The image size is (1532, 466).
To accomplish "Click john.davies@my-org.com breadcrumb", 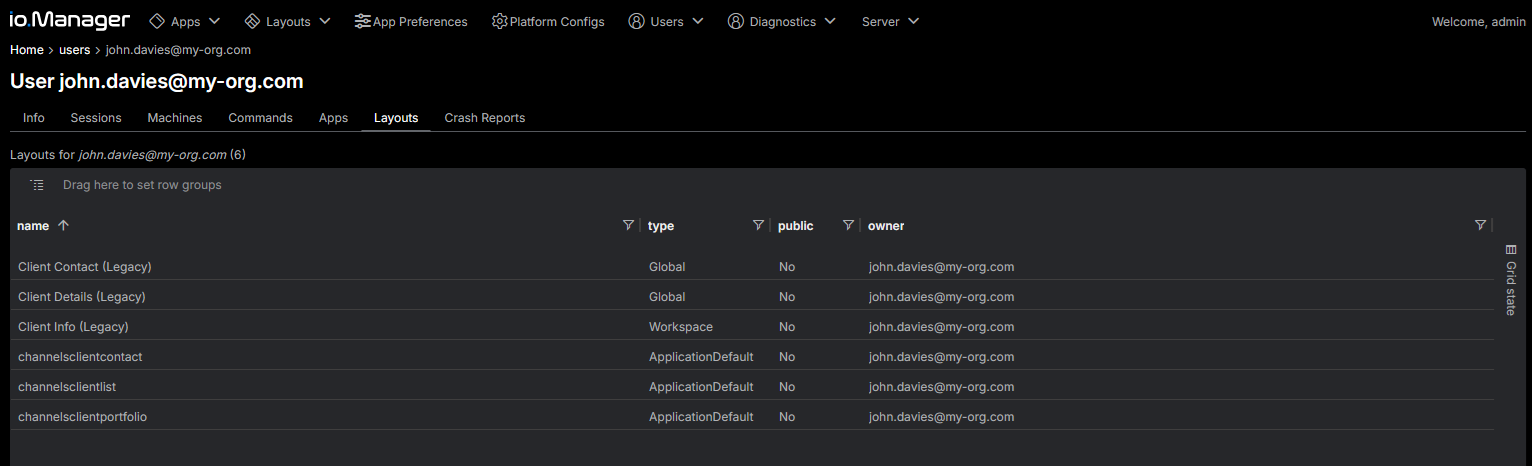I will coord(178,49).
